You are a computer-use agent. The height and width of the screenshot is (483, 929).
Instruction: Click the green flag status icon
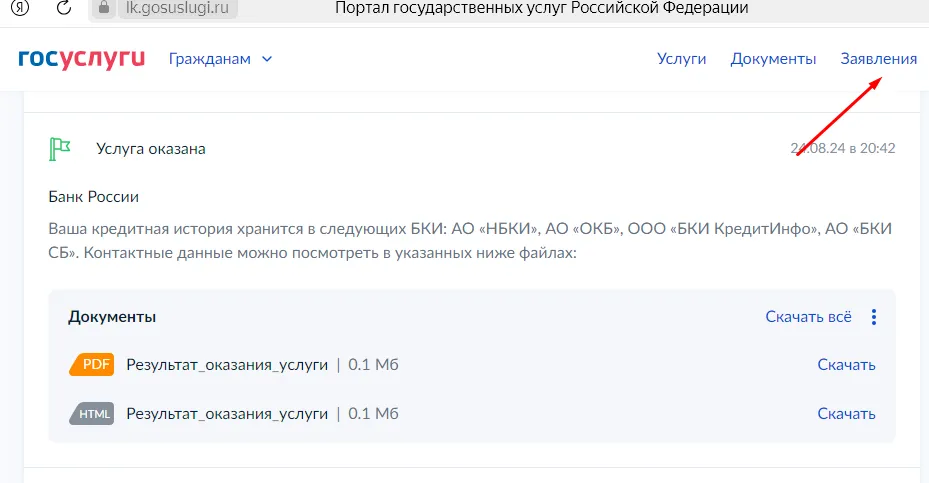[x=60, y=148]
